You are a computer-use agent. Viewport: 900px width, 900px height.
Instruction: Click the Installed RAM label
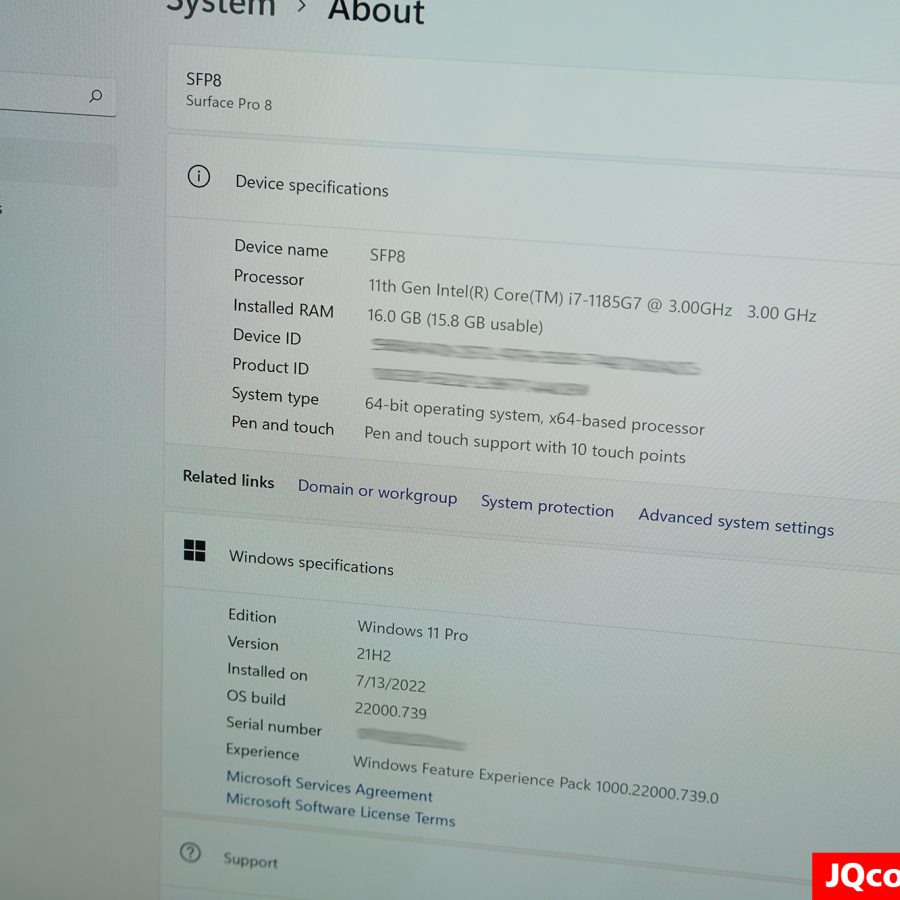(284, 308)
